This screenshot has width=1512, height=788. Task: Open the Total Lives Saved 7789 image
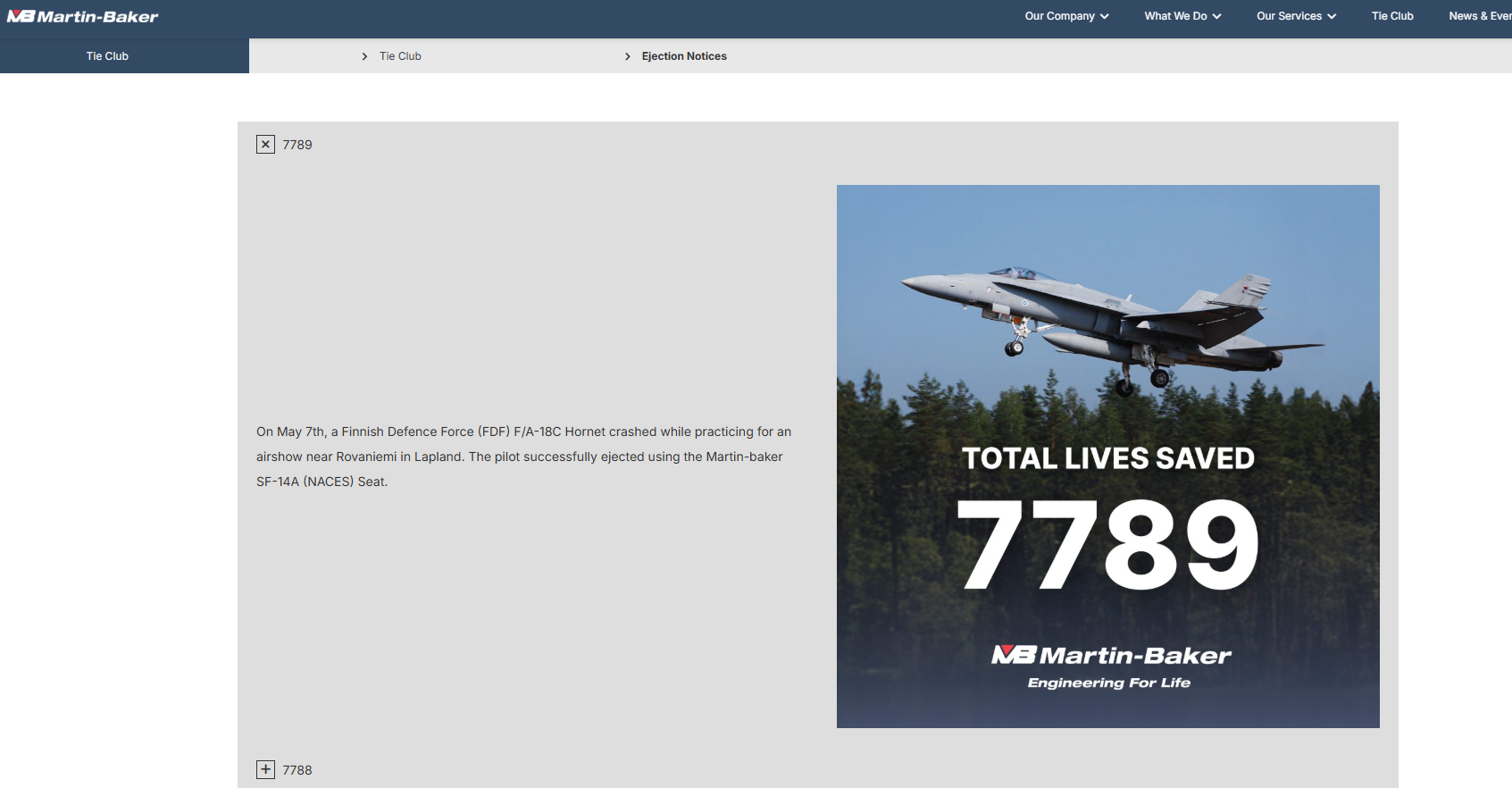(x=1108, y=457)
